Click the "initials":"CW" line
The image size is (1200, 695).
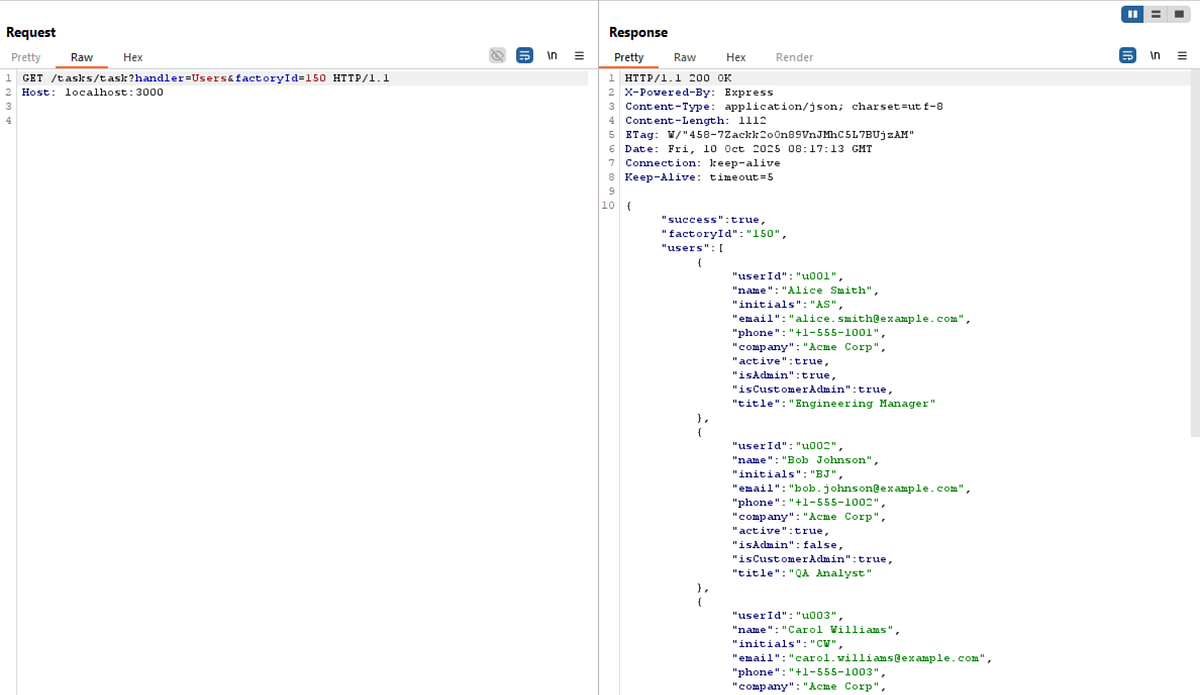click(788, 643)
